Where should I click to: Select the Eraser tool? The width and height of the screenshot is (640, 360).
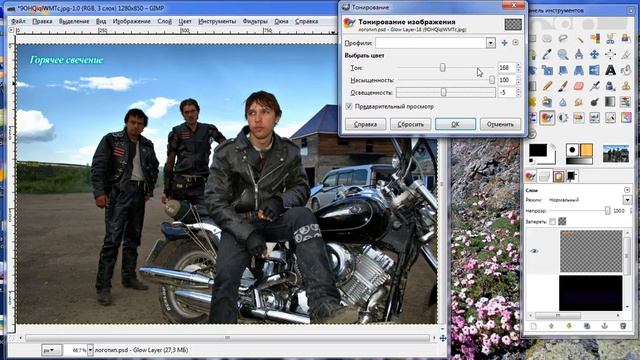[579, 86]
